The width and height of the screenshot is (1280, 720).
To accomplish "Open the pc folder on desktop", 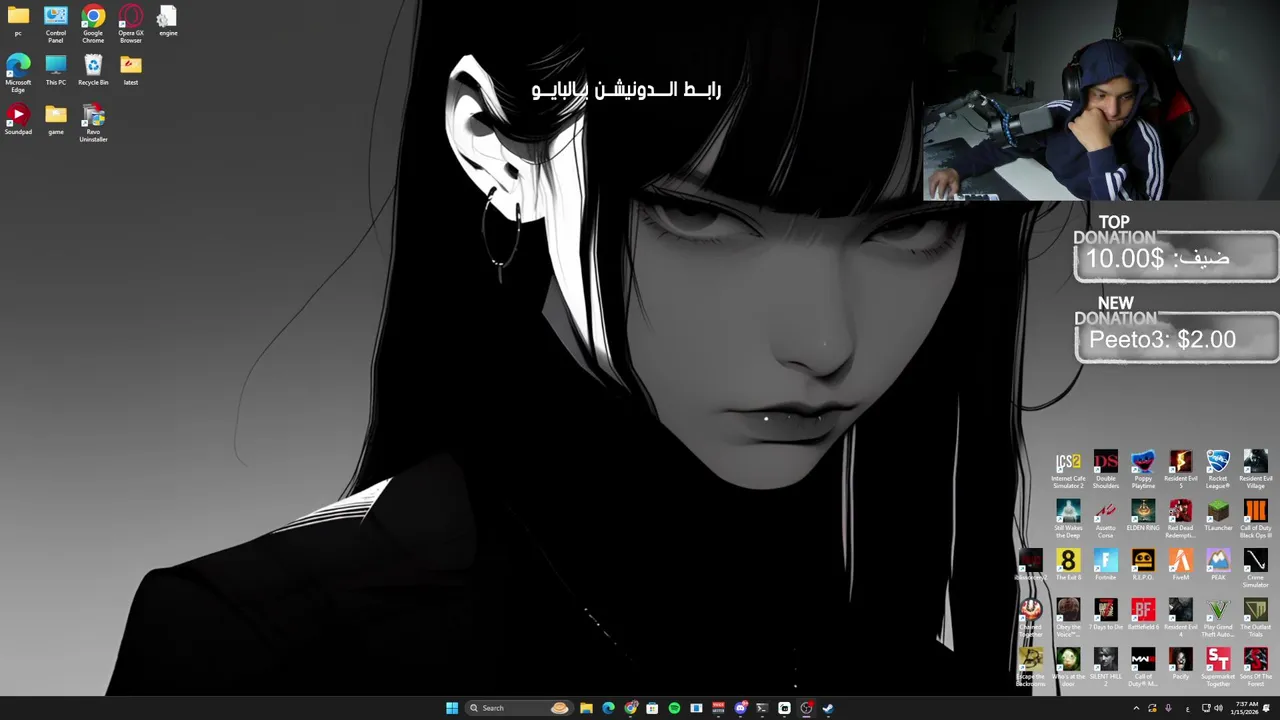I will click(18, 21).
